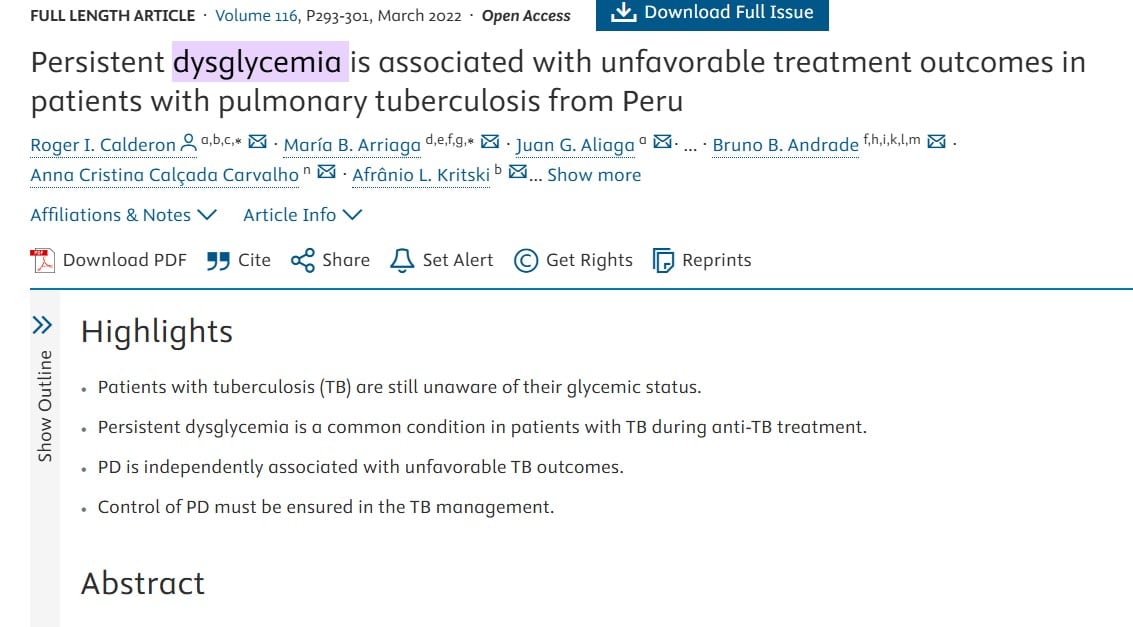1133x627 pixels.
Task: Click the email envelope next to Roger I. Calderon
Action: pos(257,142)
